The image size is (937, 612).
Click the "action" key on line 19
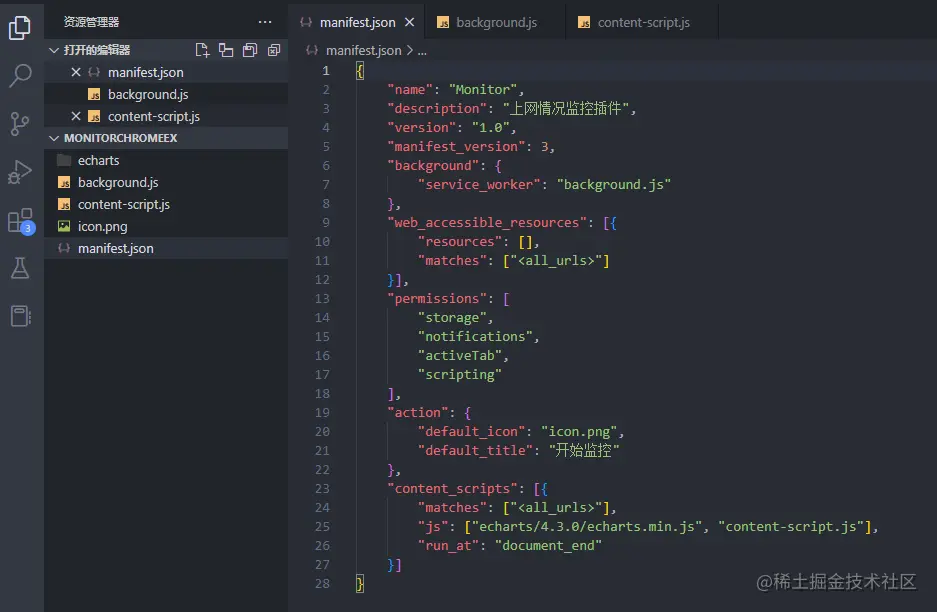click(417, 412)
